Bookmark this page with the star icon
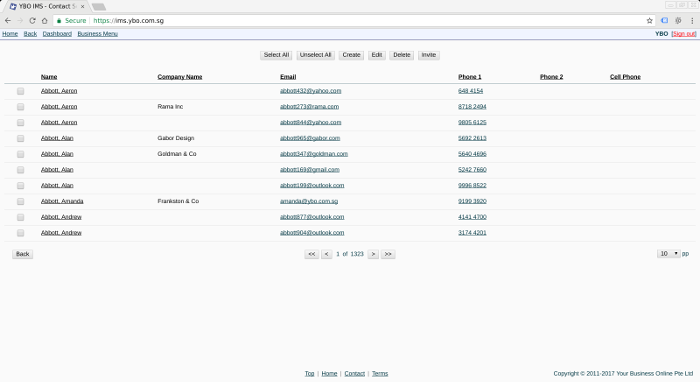Screen dimensions: 700x382 pyautogui.click(x=650, y=21)
